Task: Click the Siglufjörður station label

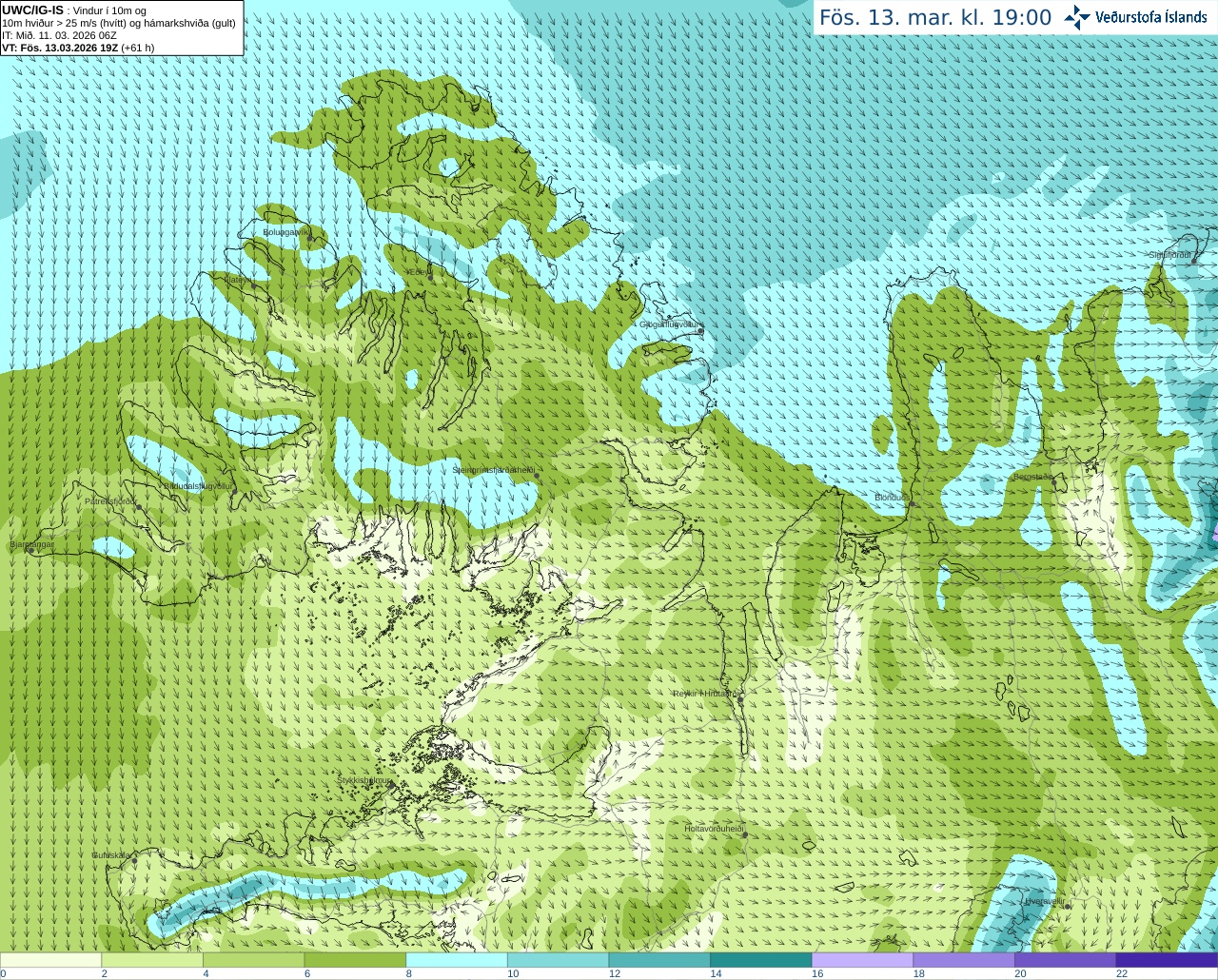Action: pos(1170,255)
